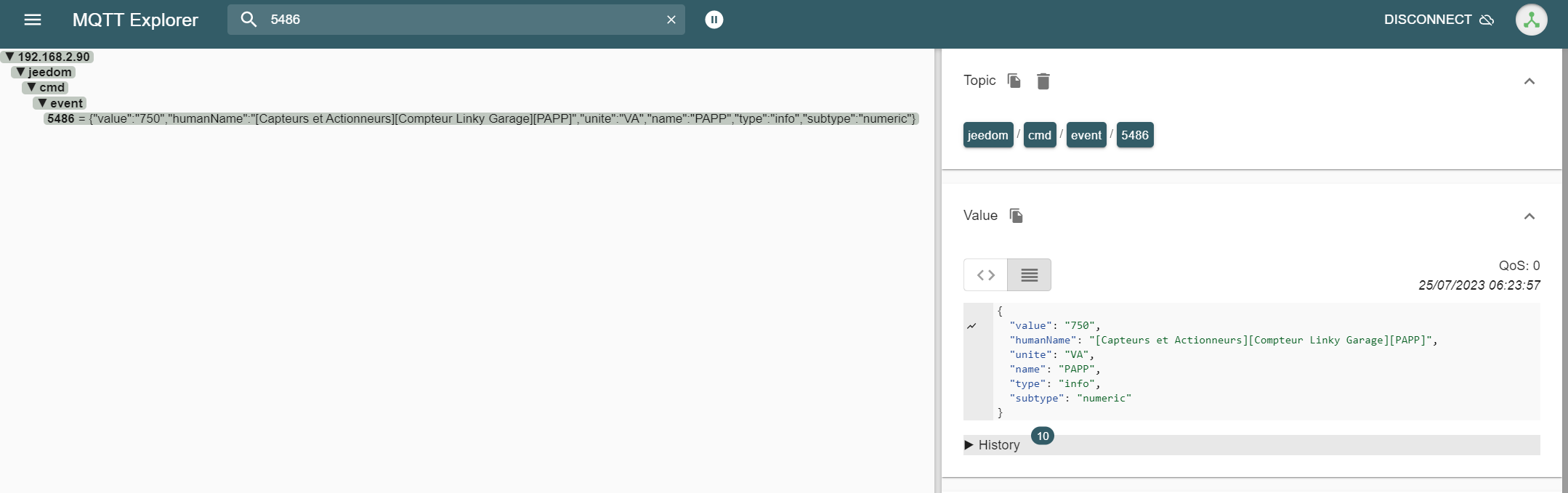Click the event topic breadcrumb

click(1086, 135)
